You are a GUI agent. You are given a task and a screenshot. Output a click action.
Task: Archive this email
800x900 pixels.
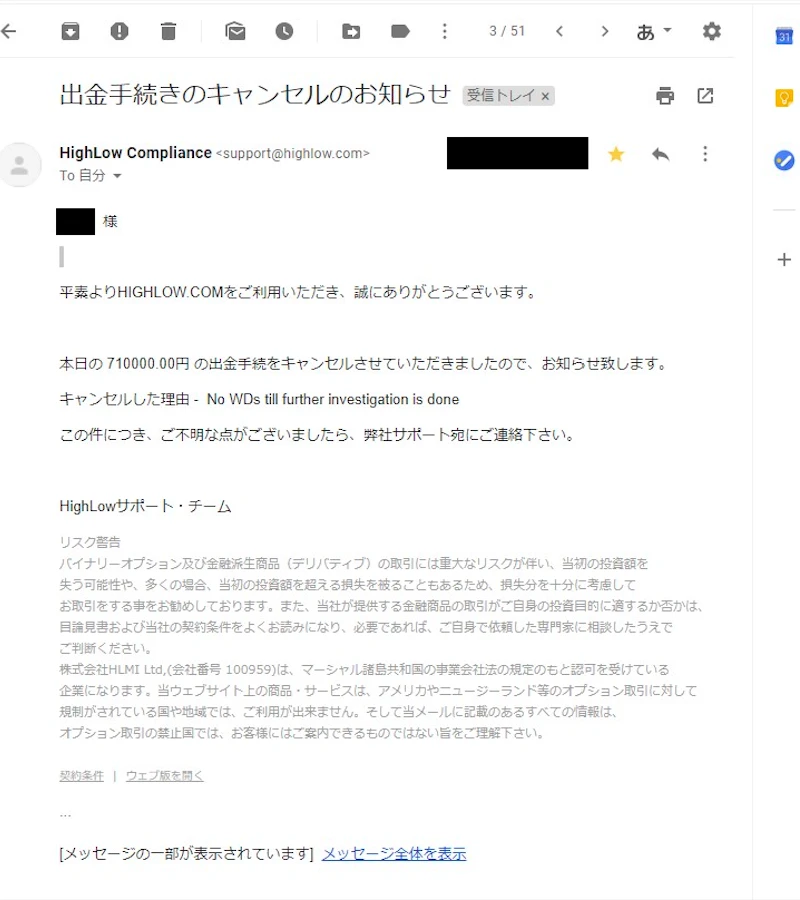pyautogui.click(x=71, y=31)
